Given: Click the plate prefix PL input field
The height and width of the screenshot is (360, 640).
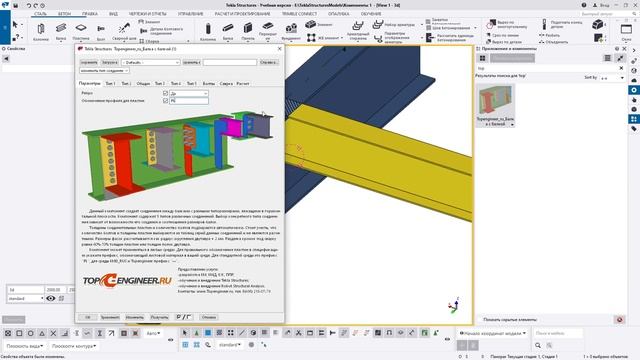Looking at the screenshot, I should click(x=189, y=100).
